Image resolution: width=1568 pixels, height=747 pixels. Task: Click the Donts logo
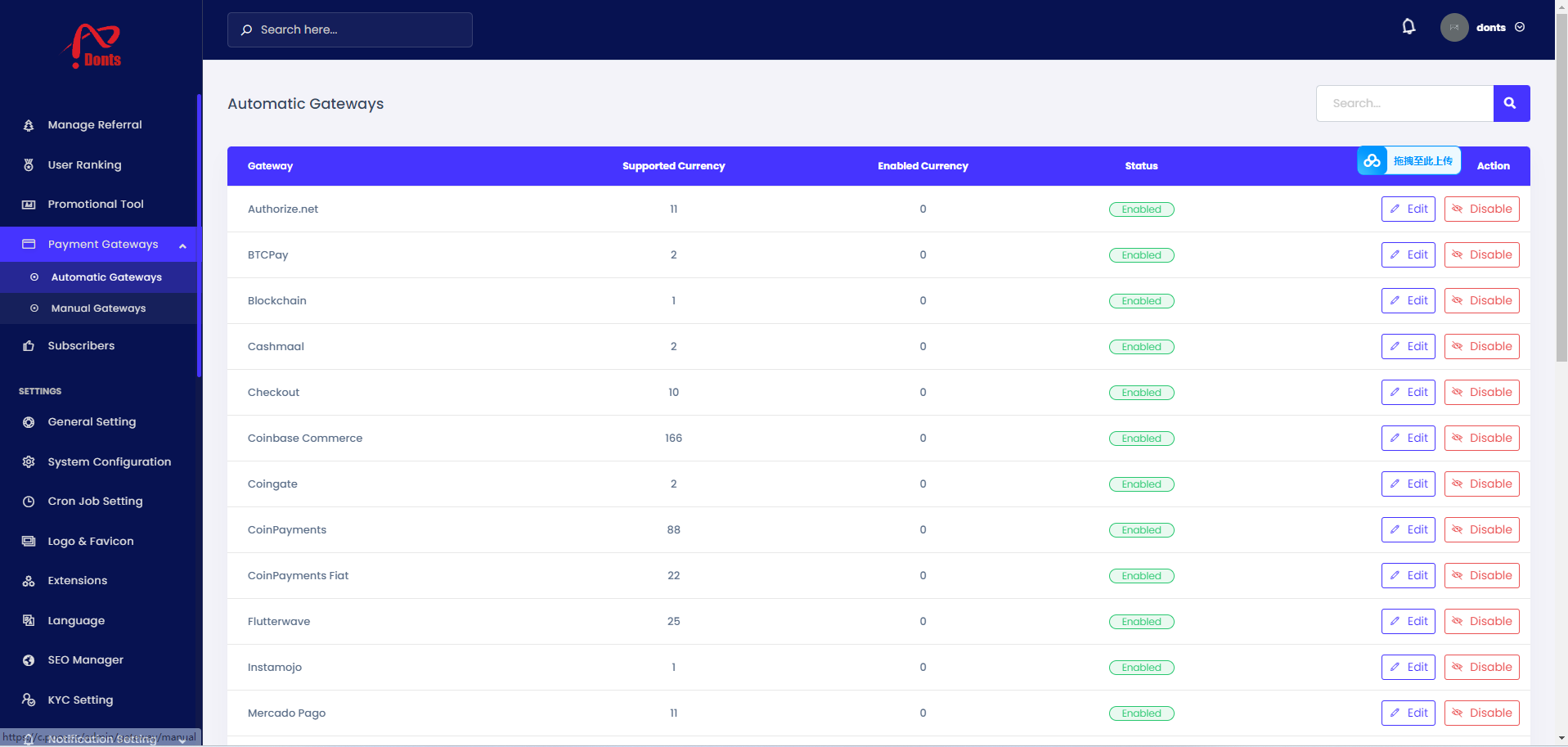click(x=92, y=46)
